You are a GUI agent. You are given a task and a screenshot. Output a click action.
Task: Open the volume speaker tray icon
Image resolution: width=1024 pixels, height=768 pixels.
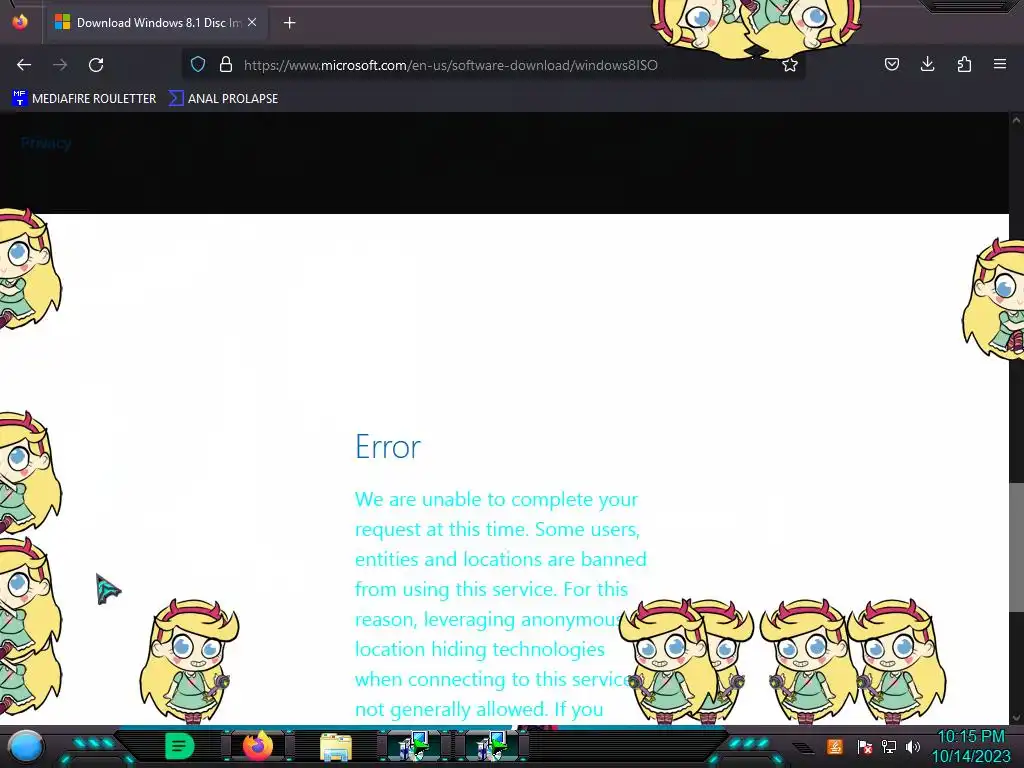(913, 746)
